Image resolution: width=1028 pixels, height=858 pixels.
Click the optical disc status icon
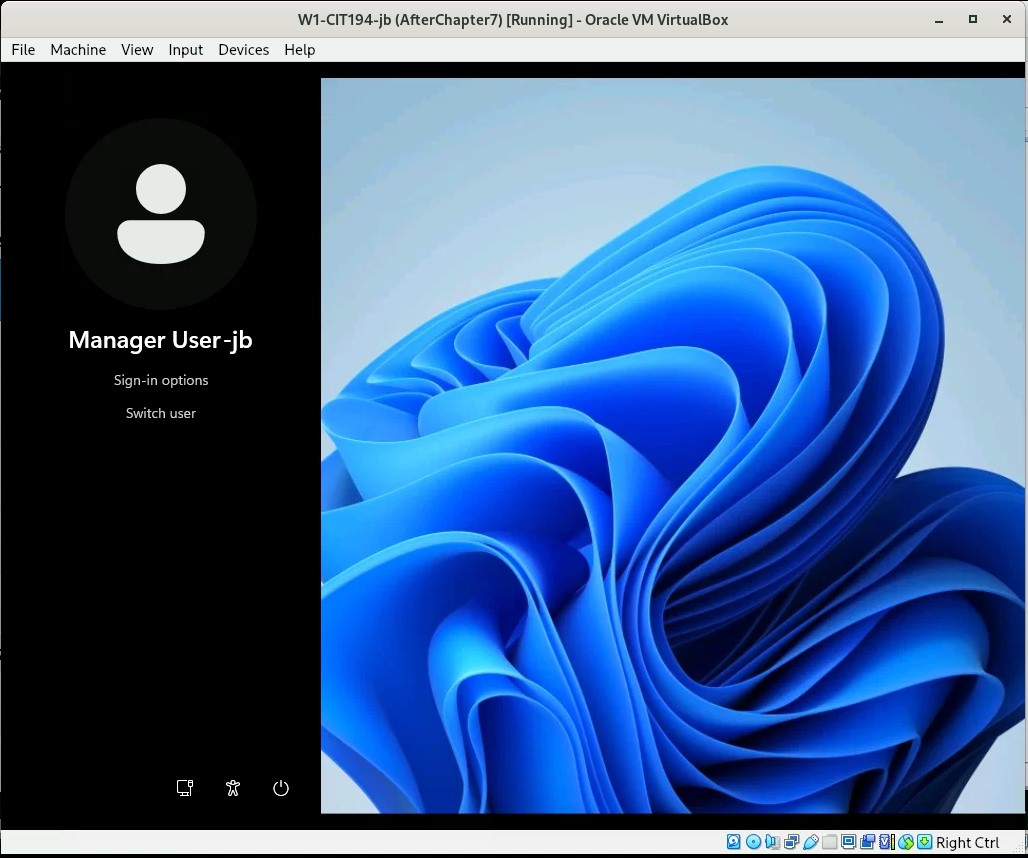[753, 842]
